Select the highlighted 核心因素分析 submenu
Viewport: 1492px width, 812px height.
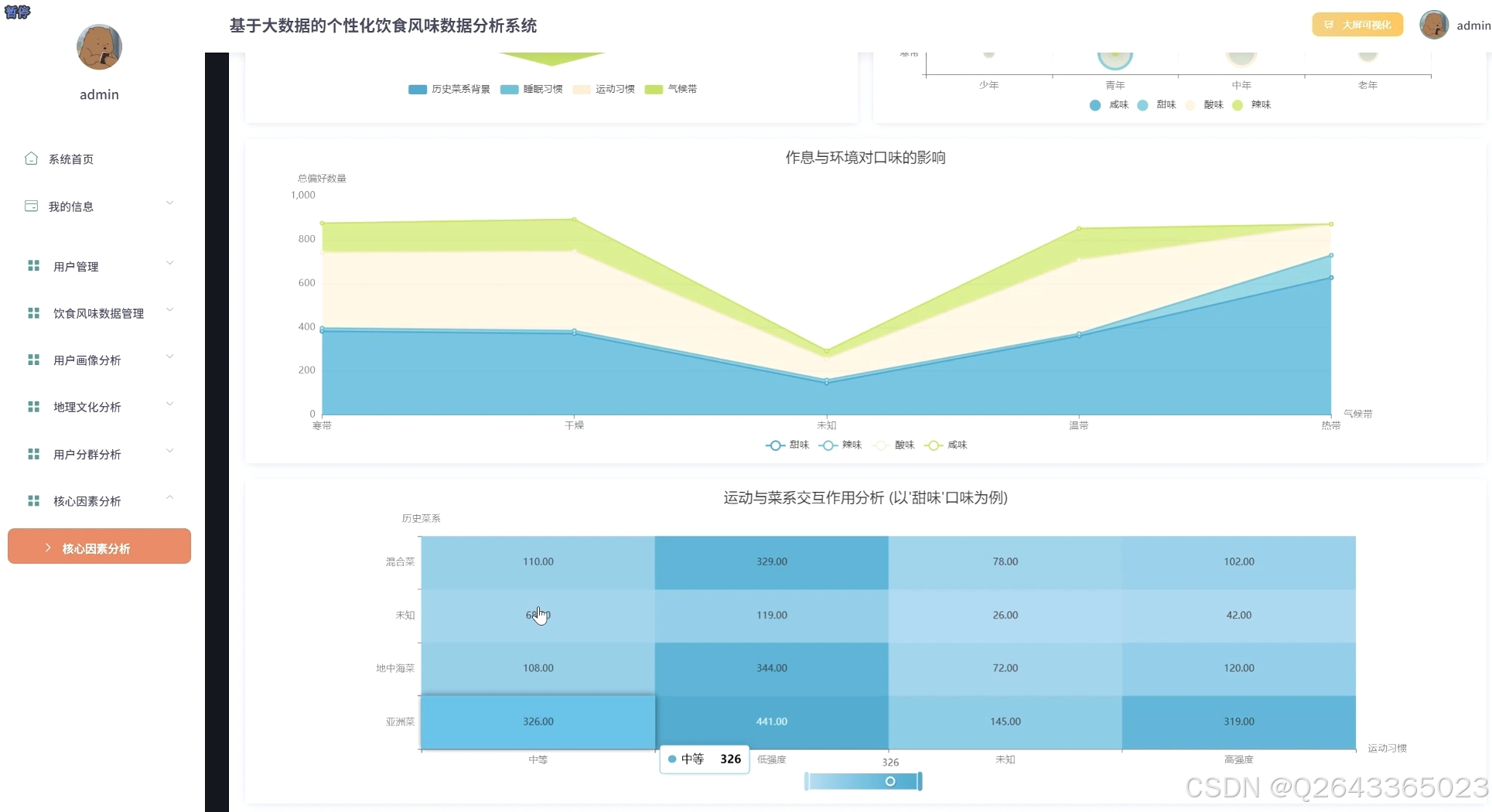98,548
